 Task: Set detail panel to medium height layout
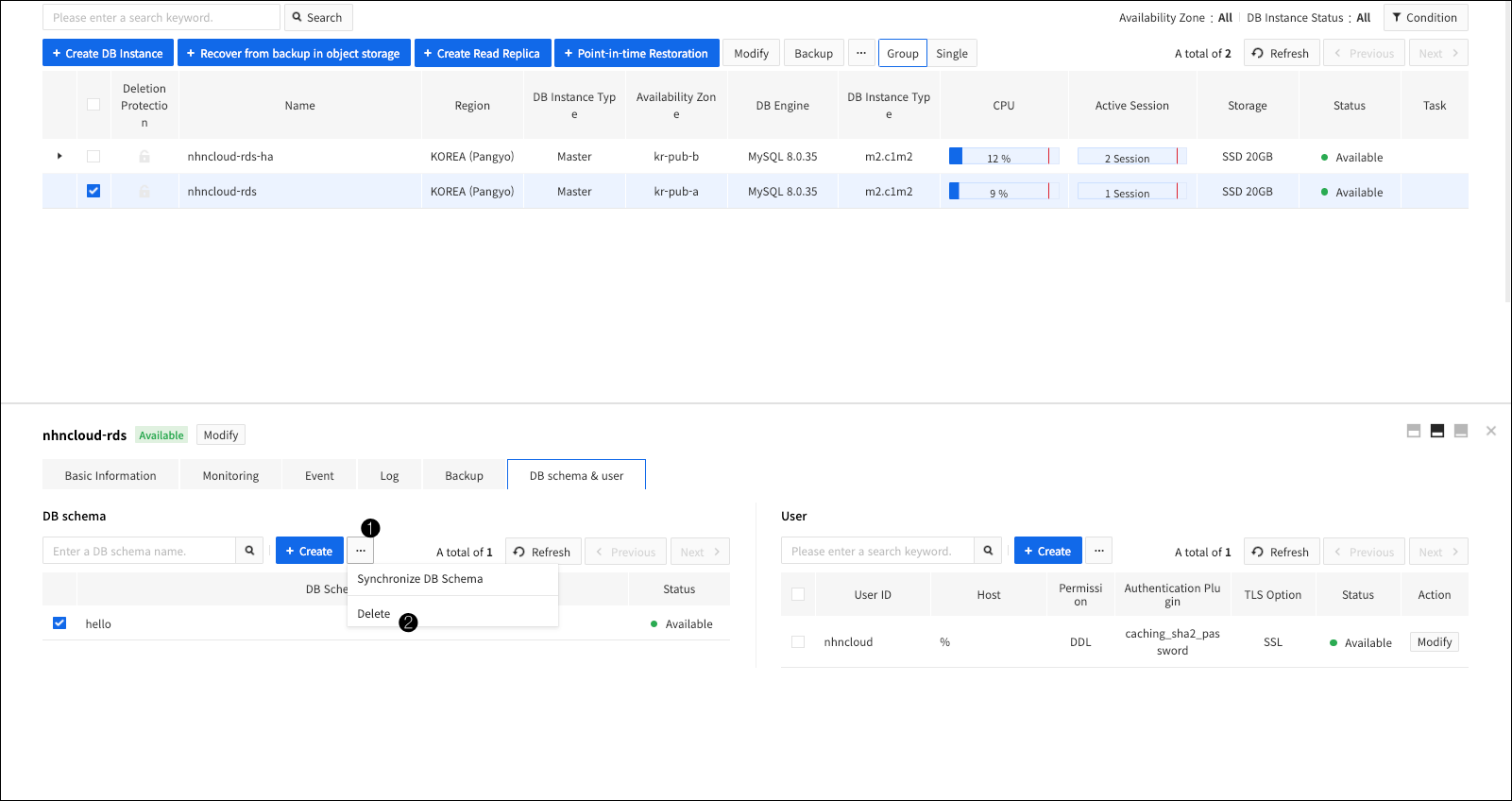click(x=1437, y=431)
